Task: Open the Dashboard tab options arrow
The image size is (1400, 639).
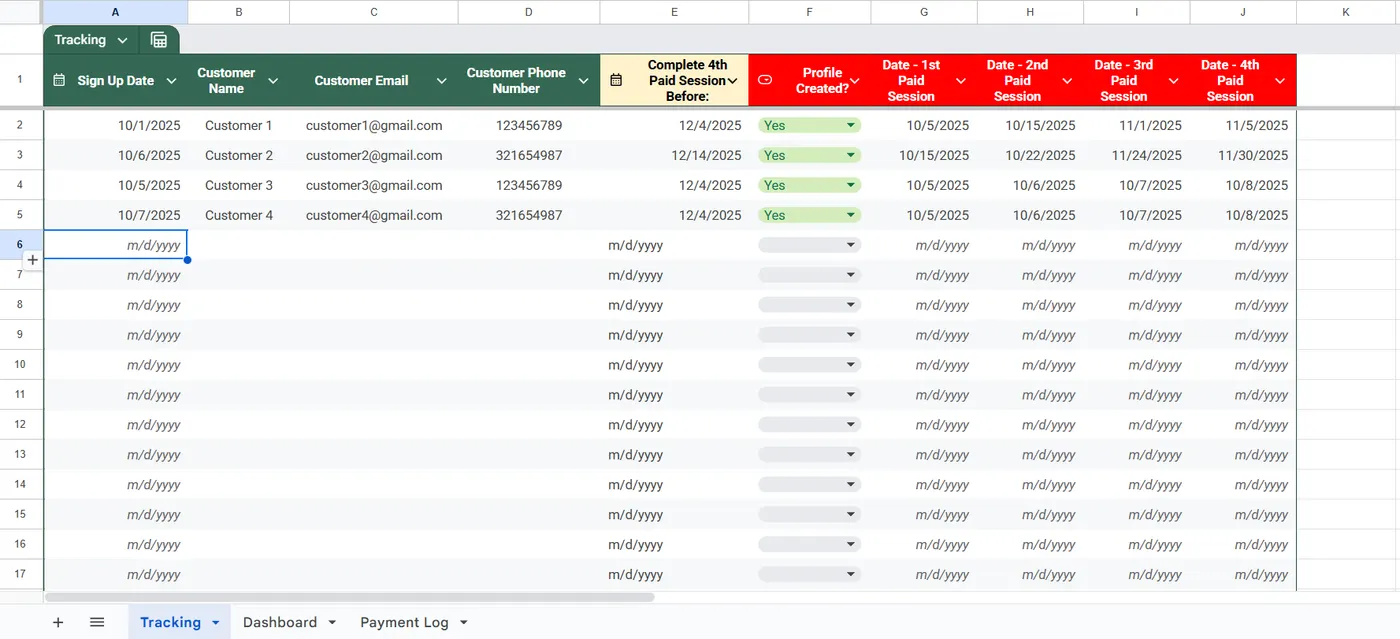Action: point(332,623)
